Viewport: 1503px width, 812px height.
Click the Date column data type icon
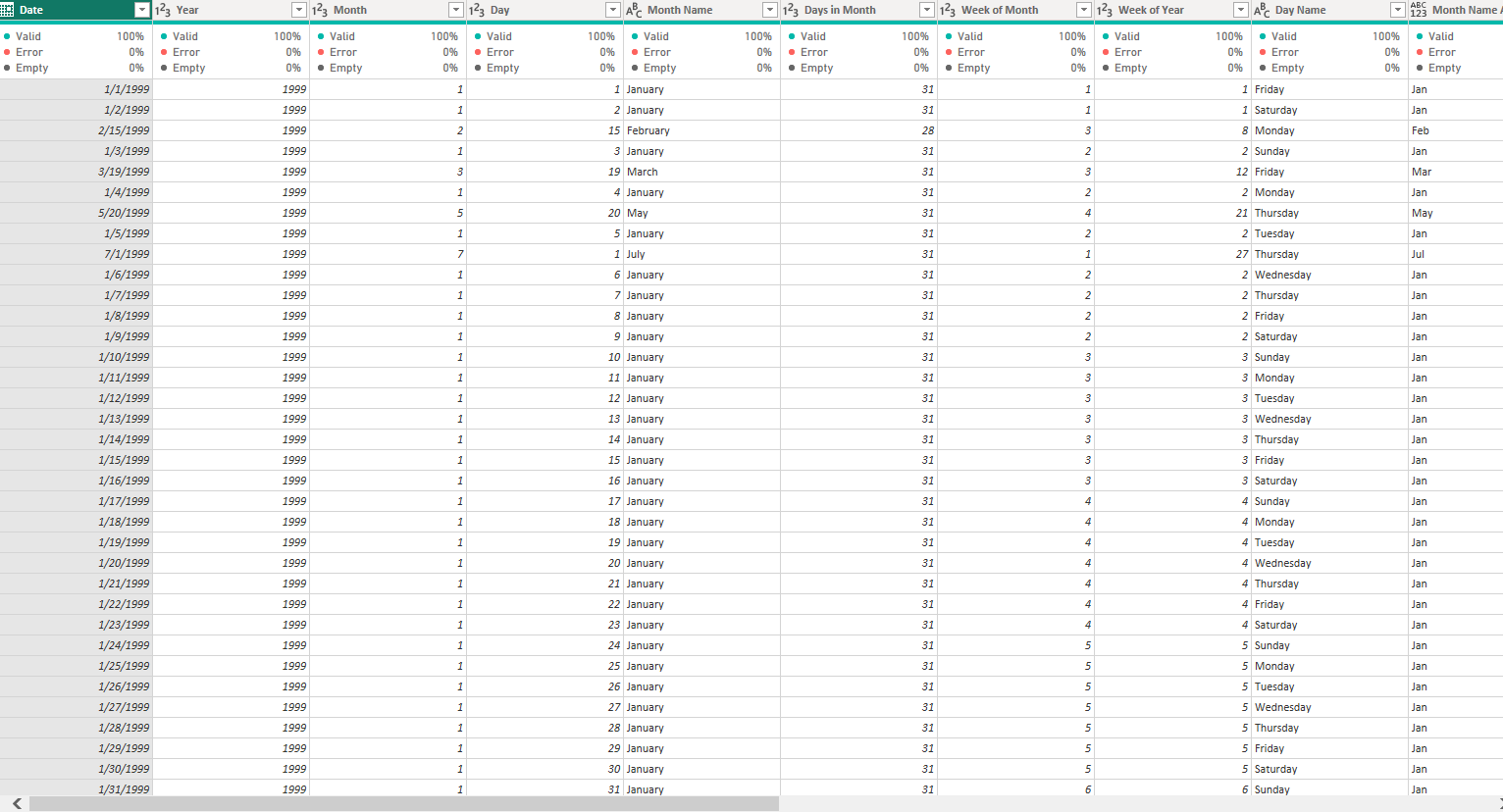[7, 10]
